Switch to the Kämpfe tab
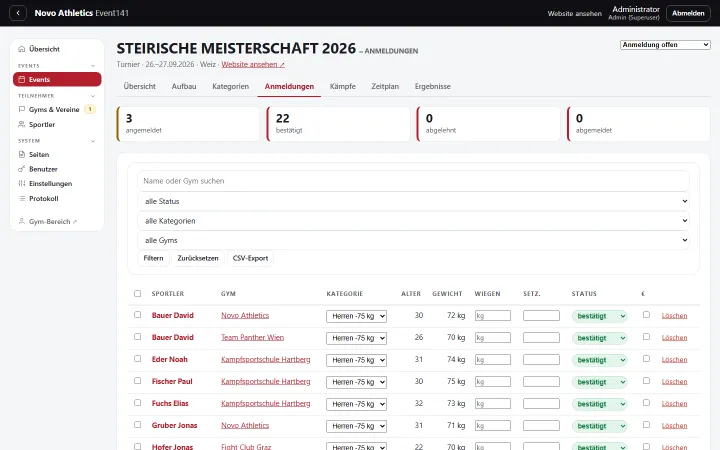This screenshot has height=450, width=720. (343, 86)
